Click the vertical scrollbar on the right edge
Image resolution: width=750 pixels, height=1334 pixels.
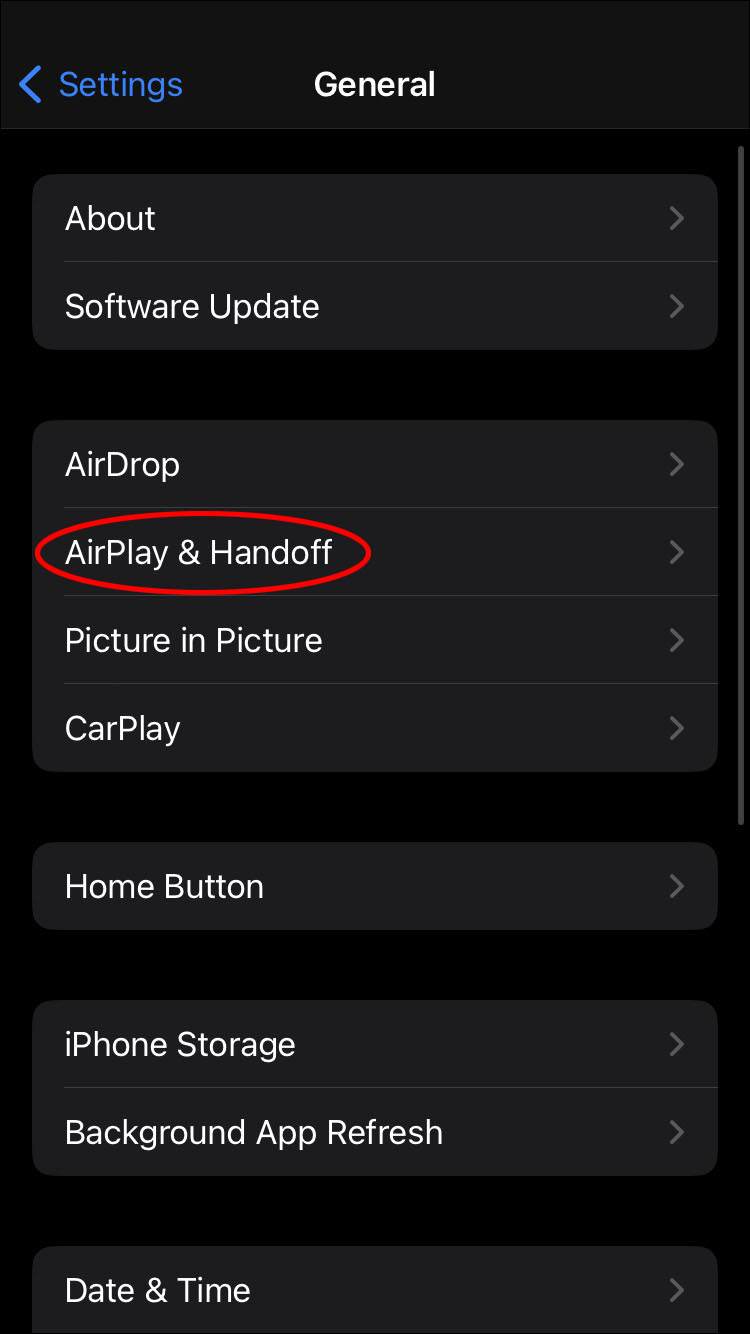pos(740,484)
